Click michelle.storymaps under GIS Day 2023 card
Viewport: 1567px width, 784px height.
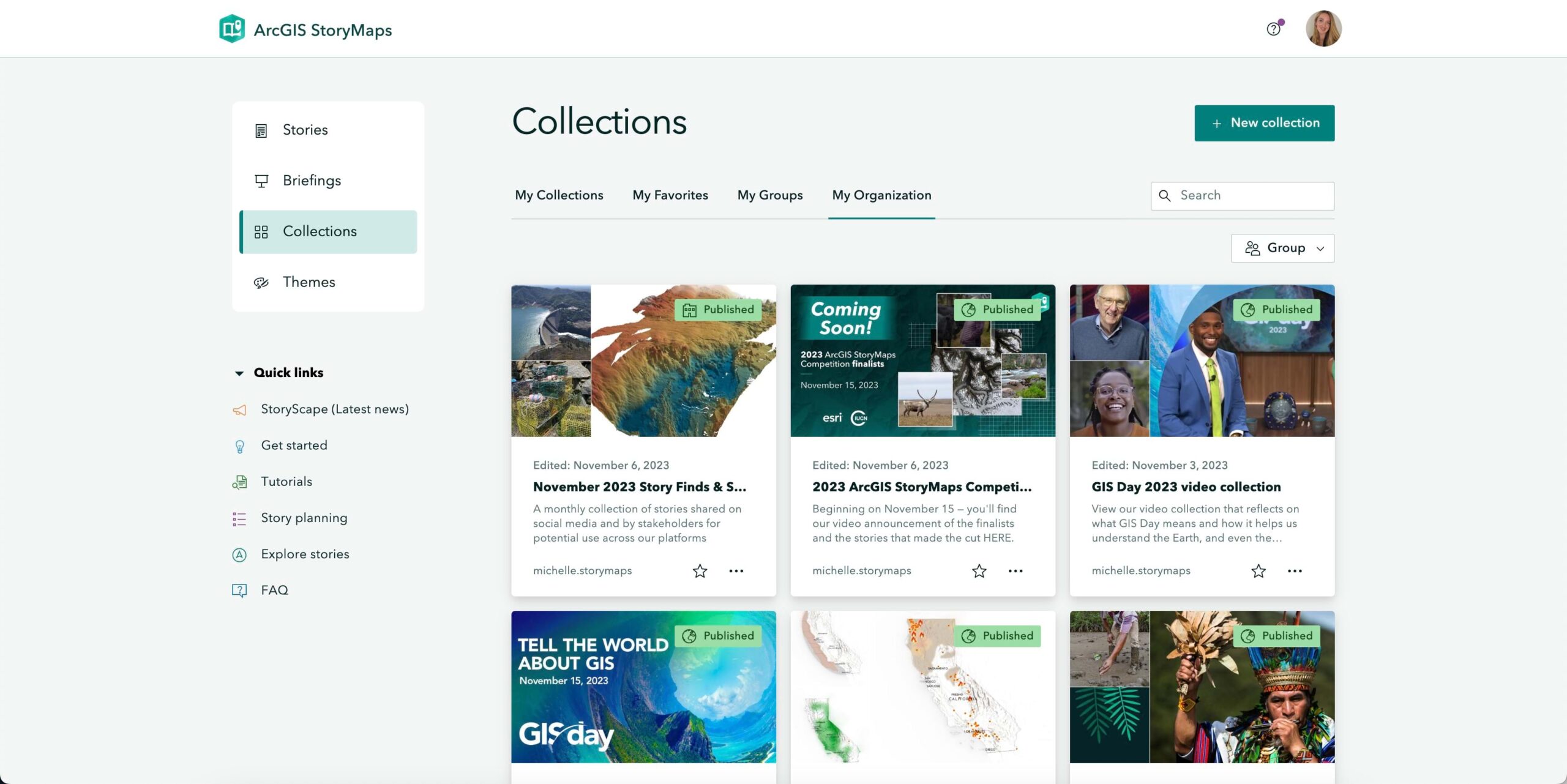[1141, 570]
